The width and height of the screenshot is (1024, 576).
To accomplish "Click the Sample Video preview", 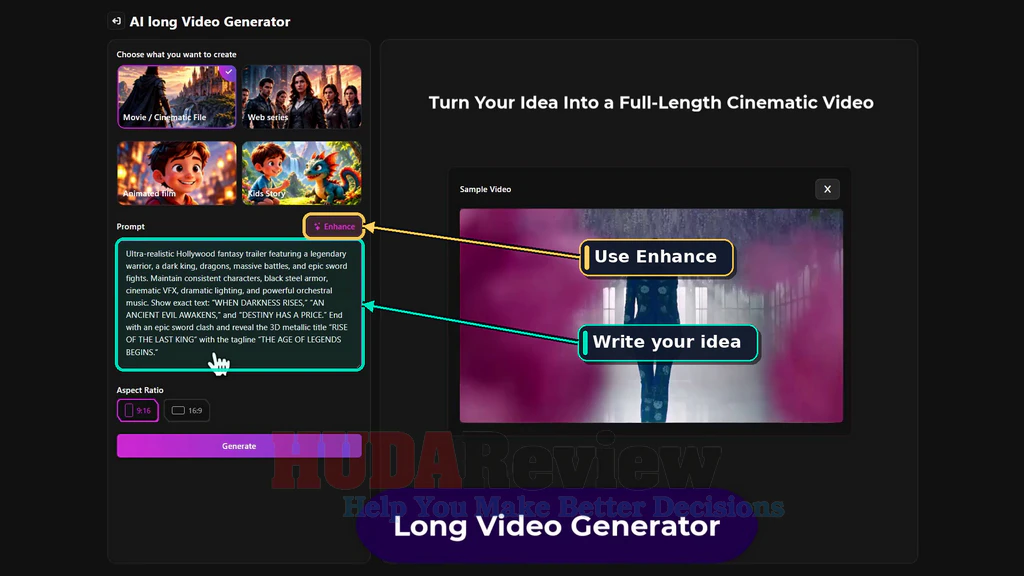I will click(651, 315).
